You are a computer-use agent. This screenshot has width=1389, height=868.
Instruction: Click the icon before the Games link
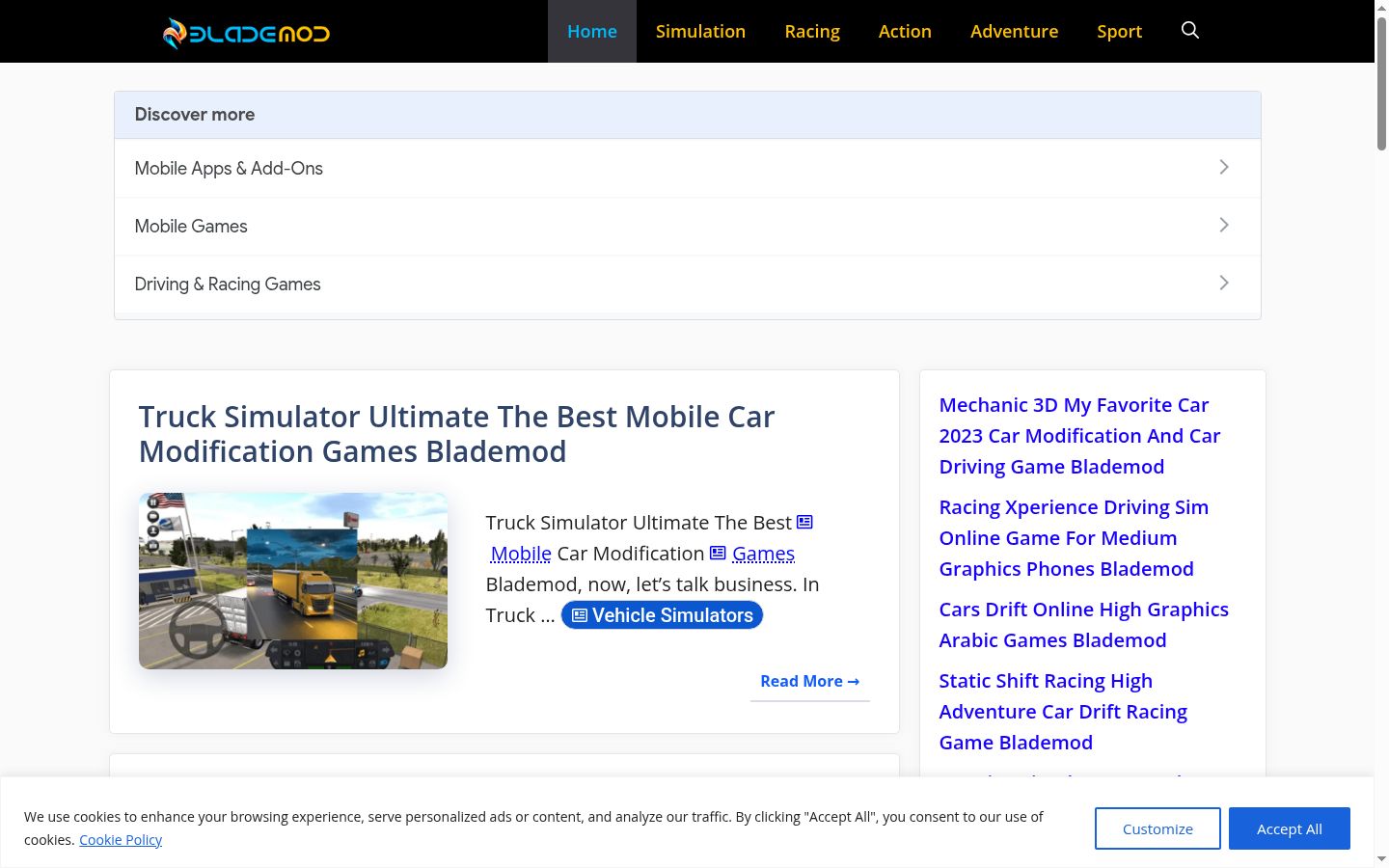coord(718,554)
